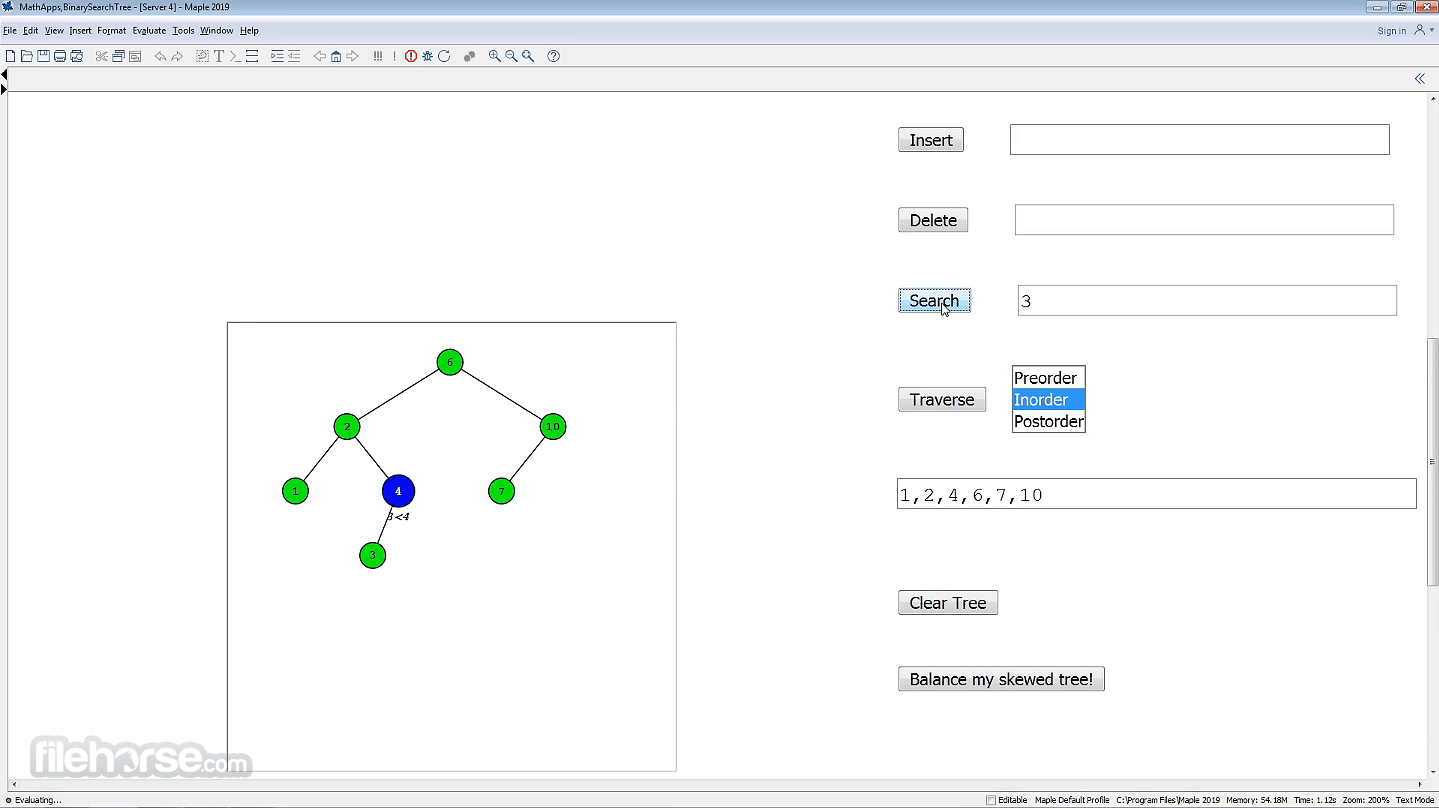Insert a Maple prompt with the > icon
This screenshot has height=808, width=1439.
[x=235, y=56]
